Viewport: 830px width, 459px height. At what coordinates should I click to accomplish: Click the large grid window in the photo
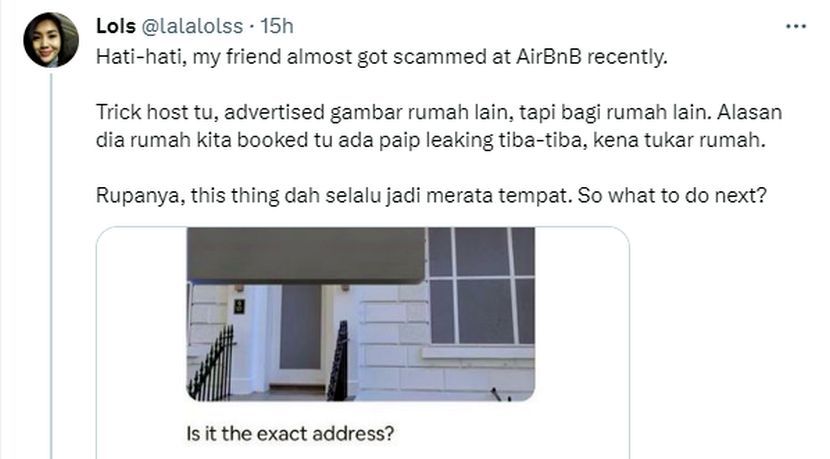point(481,286)
